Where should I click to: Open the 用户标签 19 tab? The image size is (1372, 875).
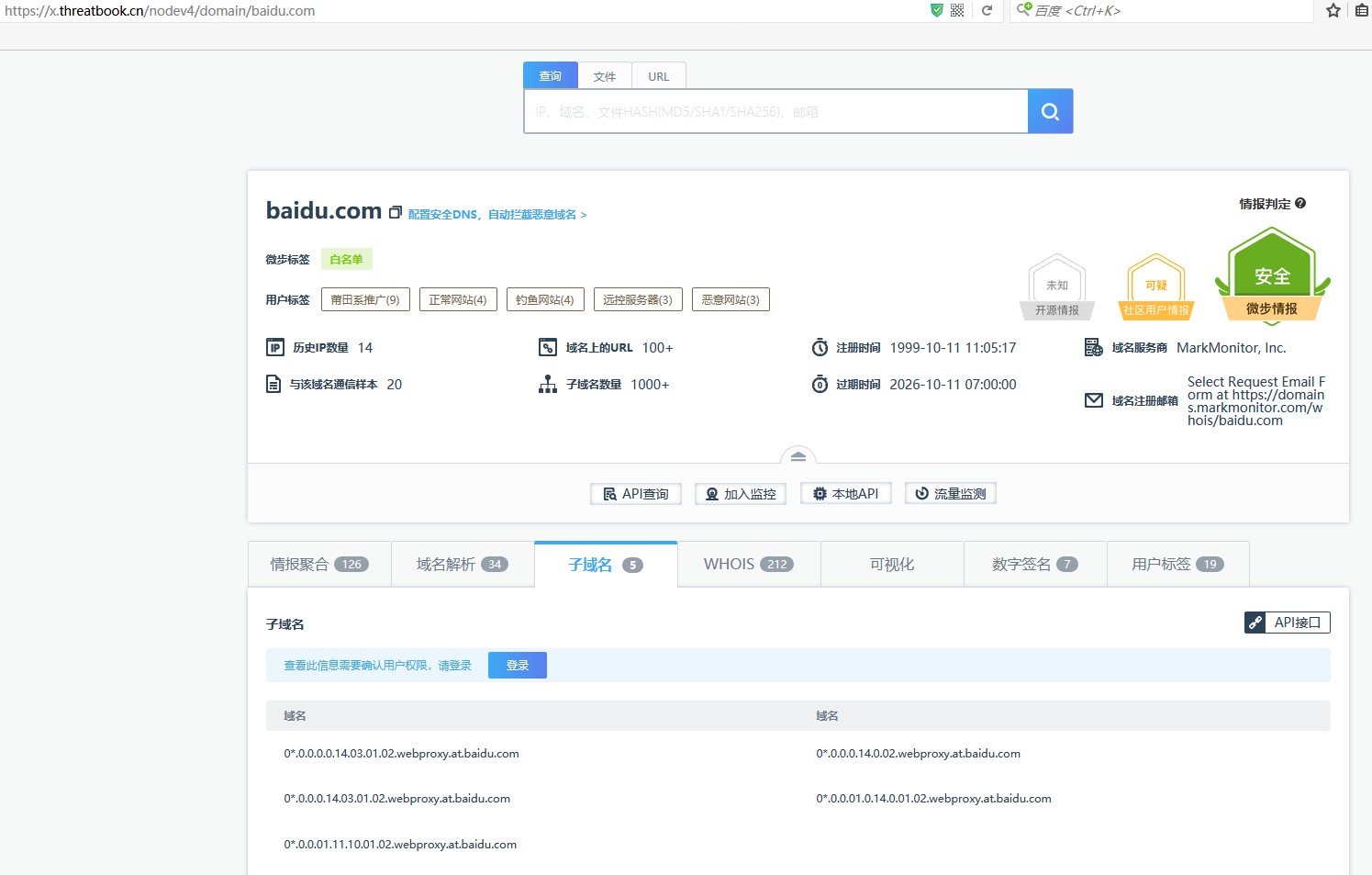point(1178,564)
